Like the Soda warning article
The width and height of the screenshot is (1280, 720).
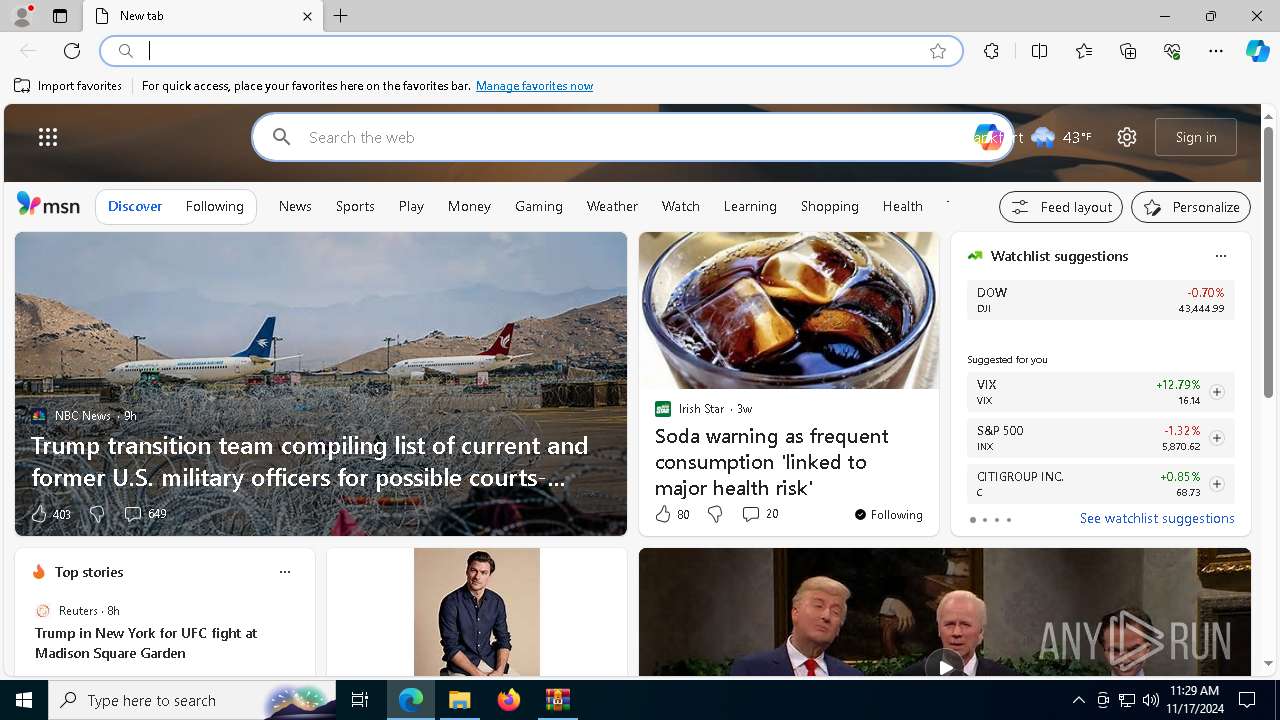tap(663, 514)
